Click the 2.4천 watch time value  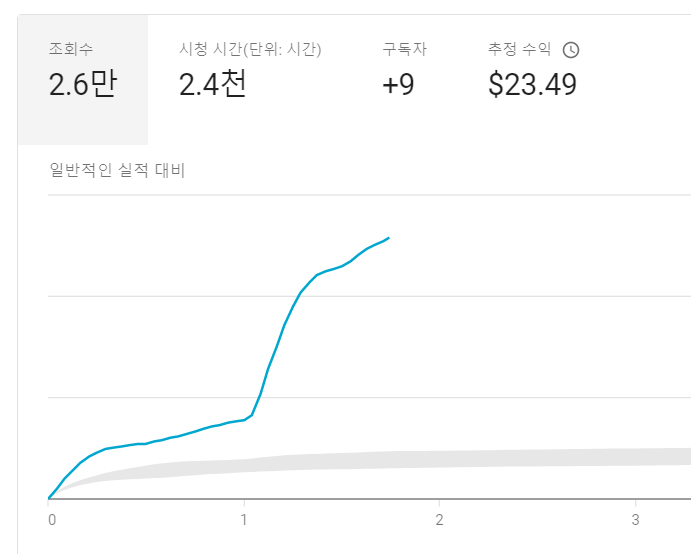[x=212, y=84]
